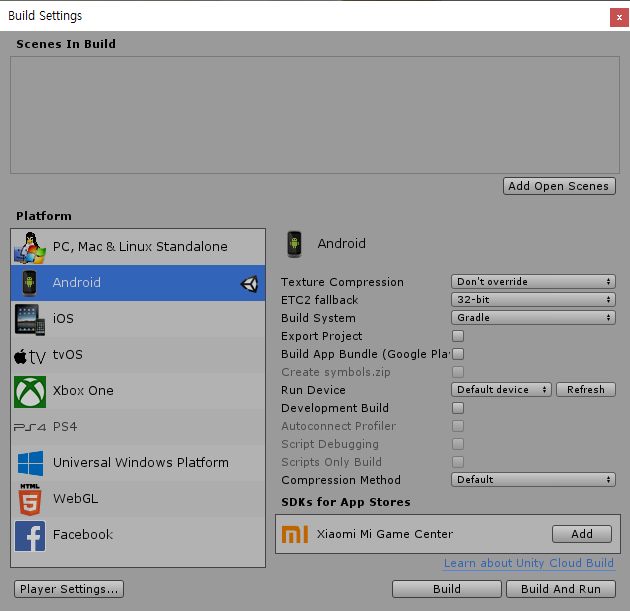The height and width of the screenshot is (611, 630).
Task: Open Learn about Unity Cloud Build link
Action: point(529,563)
